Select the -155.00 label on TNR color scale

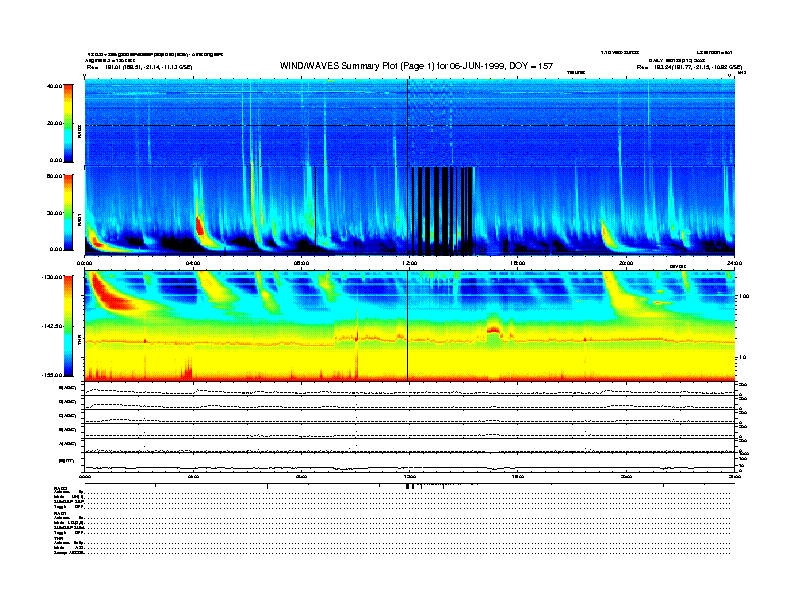click(x=52, y=375)
